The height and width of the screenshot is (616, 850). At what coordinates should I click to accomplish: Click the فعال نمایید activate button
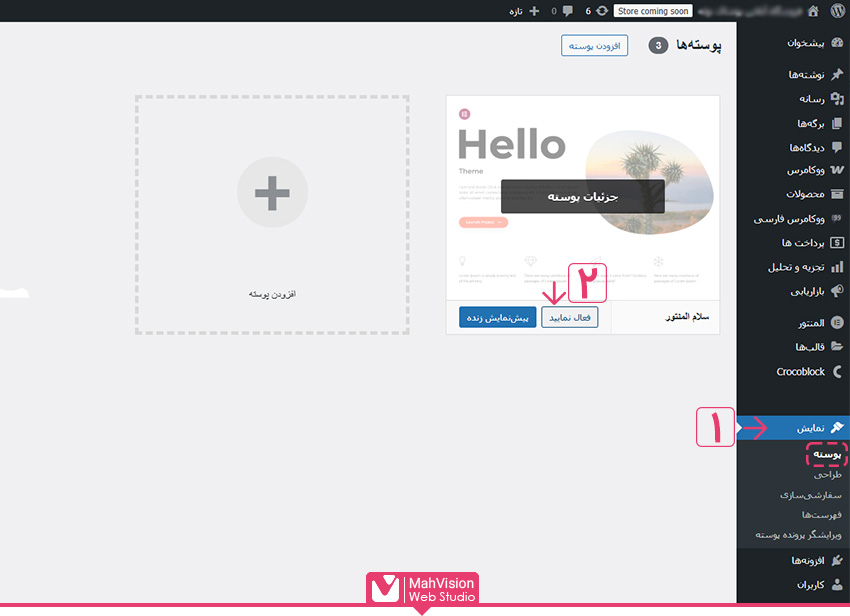pos(570,317)
